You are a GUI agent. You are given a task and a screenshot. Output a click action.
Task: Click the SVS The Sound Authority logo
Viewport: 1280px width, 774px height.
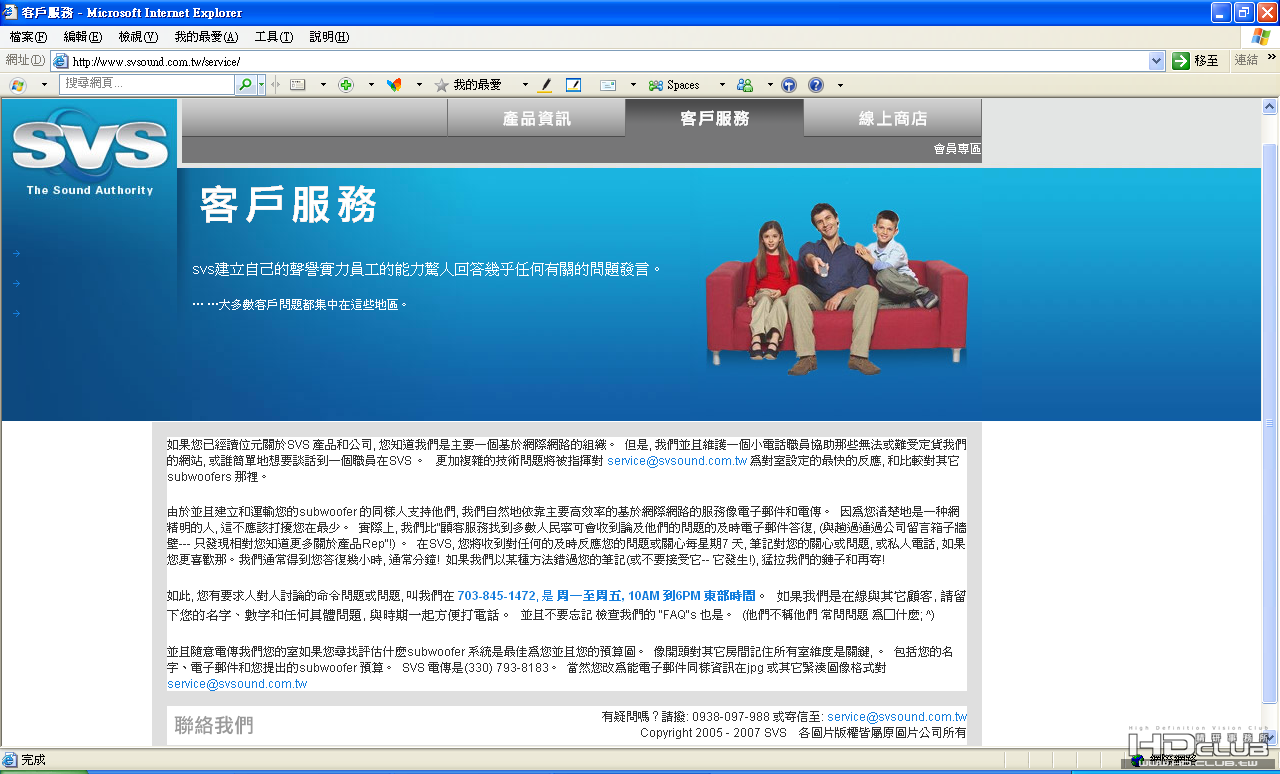click(90, 150)
